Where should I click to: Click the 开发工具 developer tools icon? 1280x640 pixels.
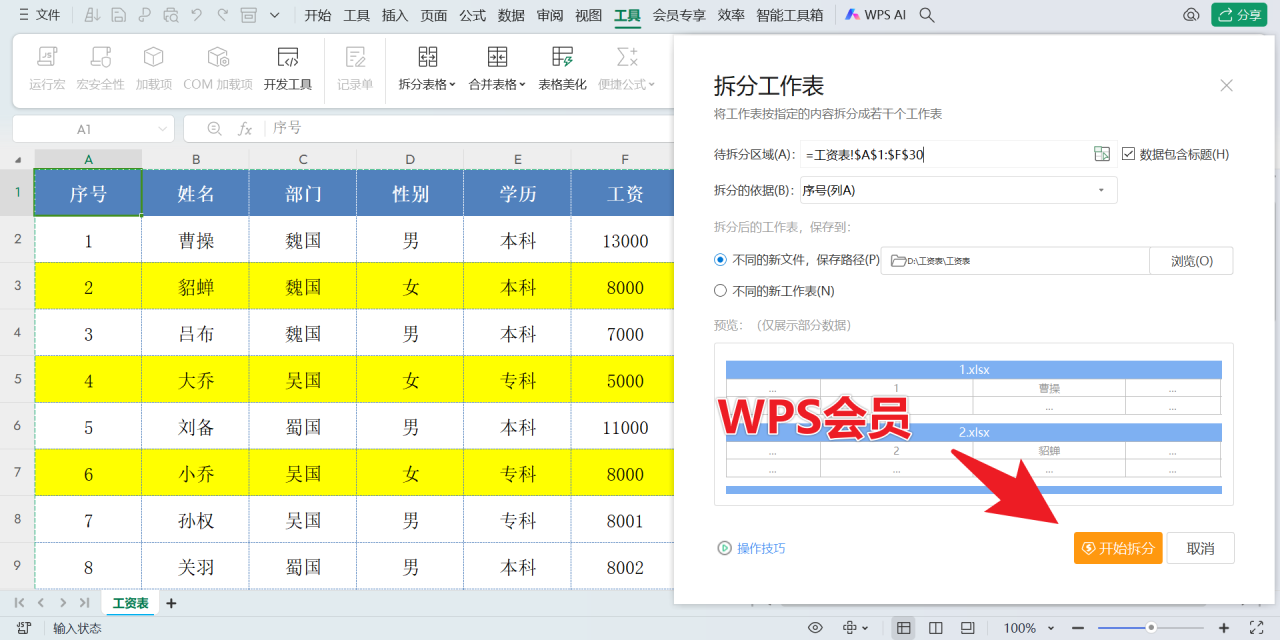click(x=288, y=56)
